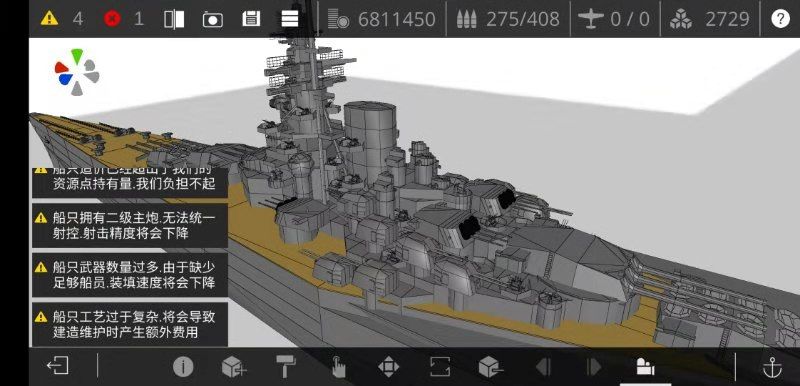Select the remove block tool
The image size is (800, 386).
491,367
